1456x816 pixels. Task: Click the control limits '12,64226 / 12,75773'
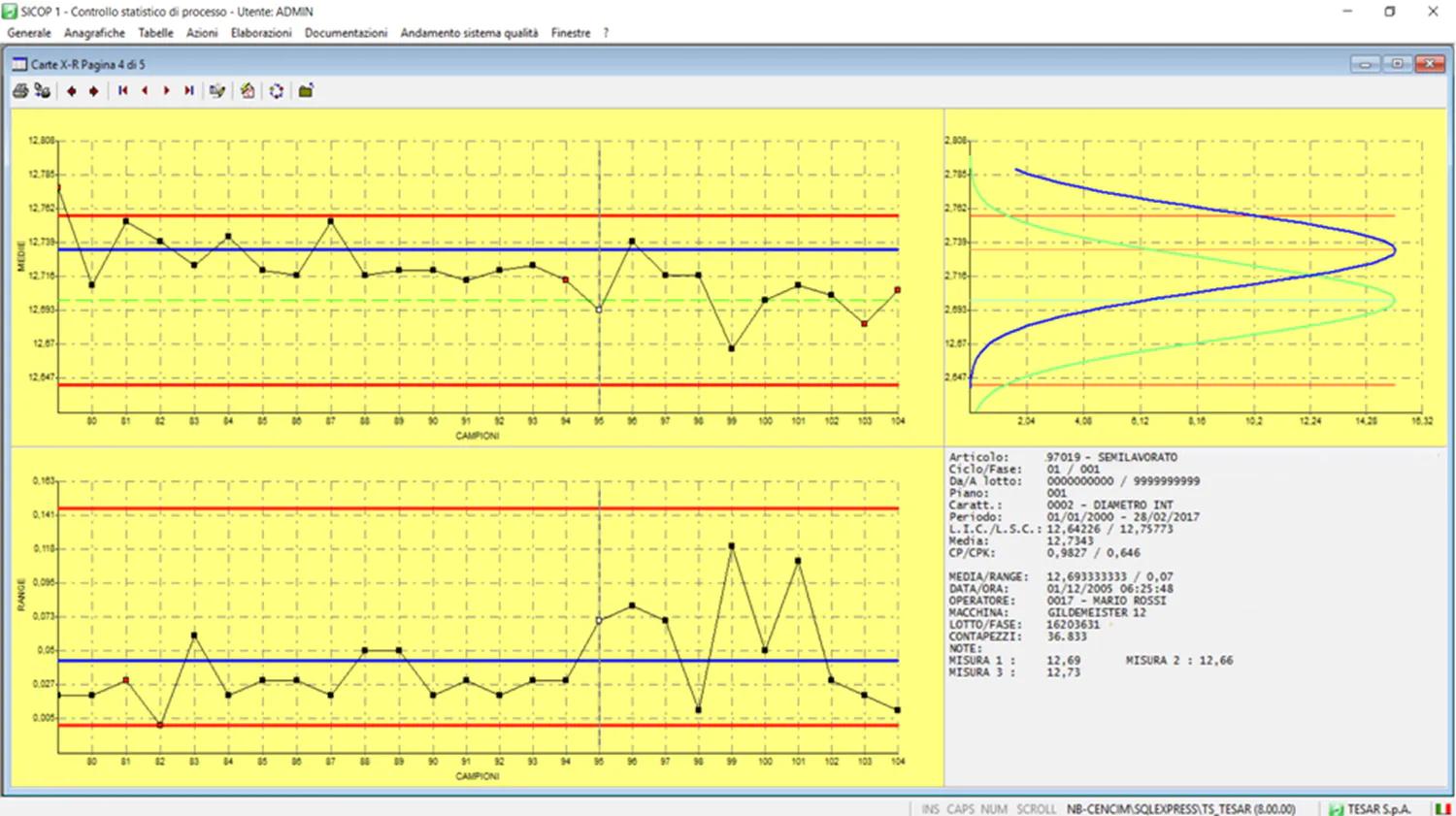click(1109, 530)
